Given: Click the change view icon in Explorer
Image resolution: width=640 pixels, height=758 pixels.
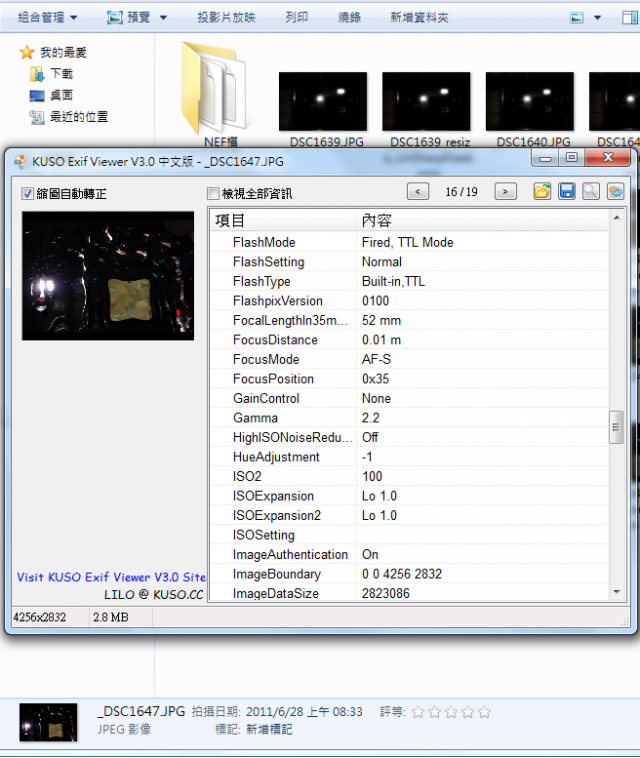Looking at the screenshot, I should pyautogui.click(x=577, y=18).
